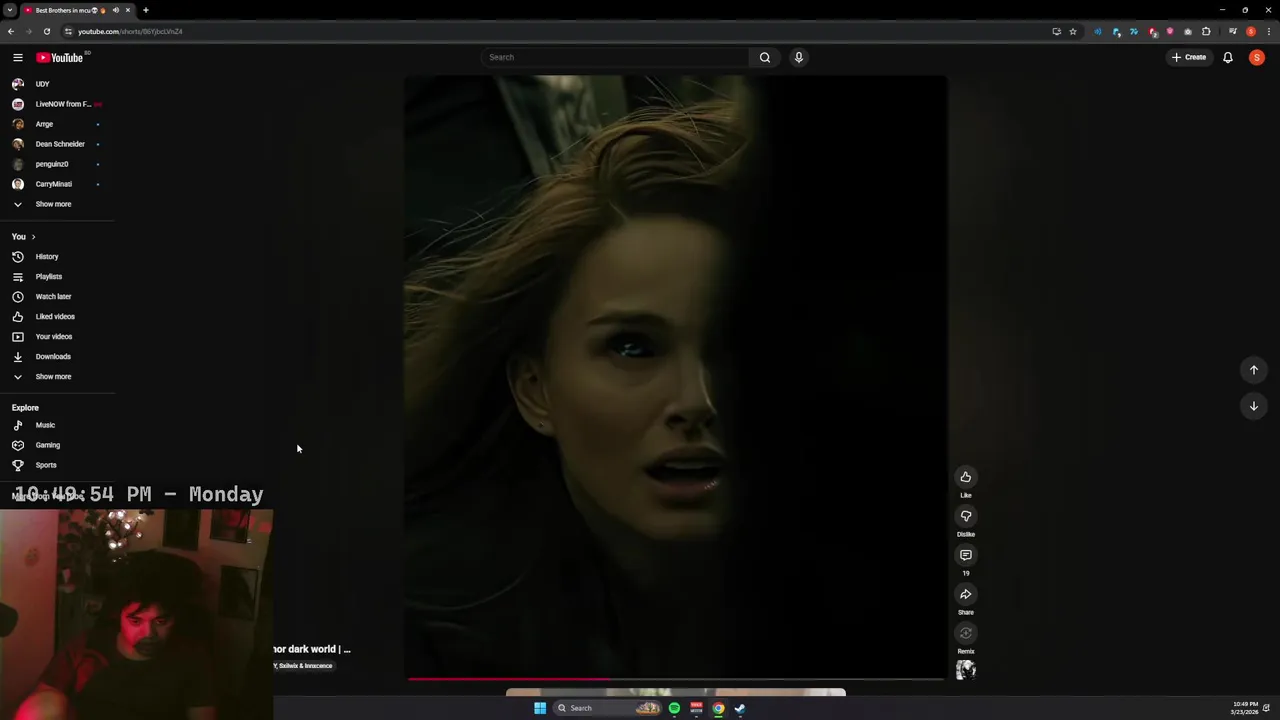The image size is (1280, 720).
Task: Reload the page
Action: (x=46, y=31)
